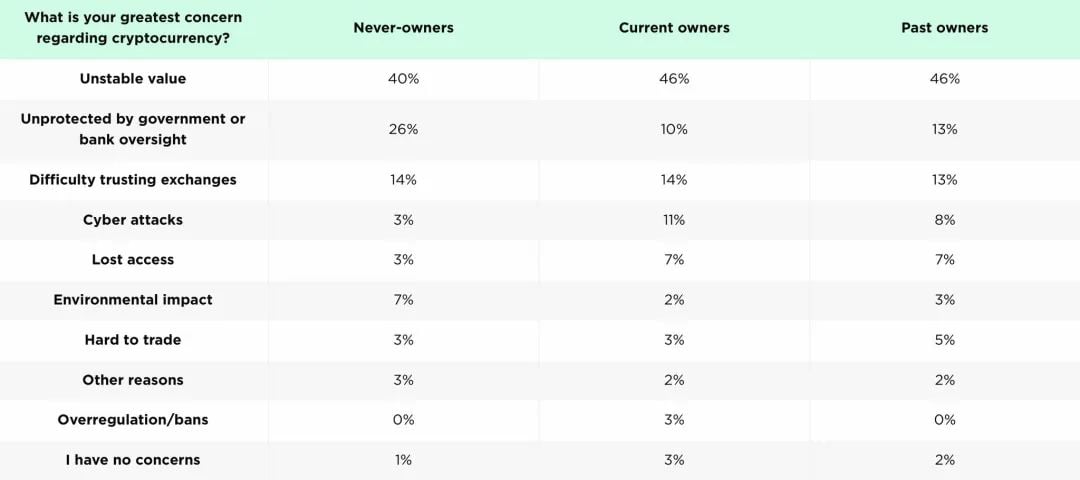1080x480 pixels.
Task: Click the 40% Never-owners unstable value cell
Action: tap(403, 79)
